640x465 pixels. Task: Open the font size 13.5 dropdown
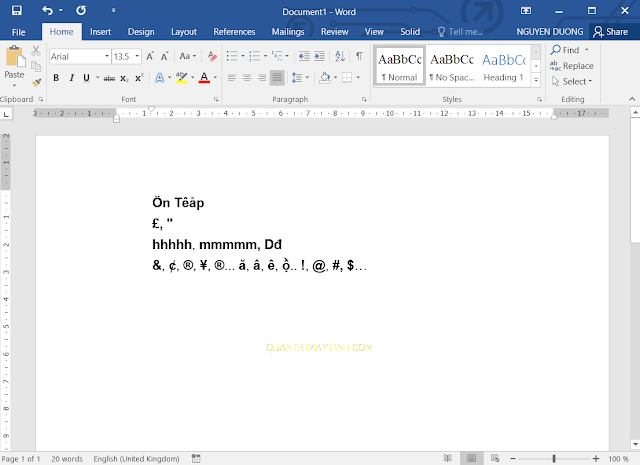point(138,56)
